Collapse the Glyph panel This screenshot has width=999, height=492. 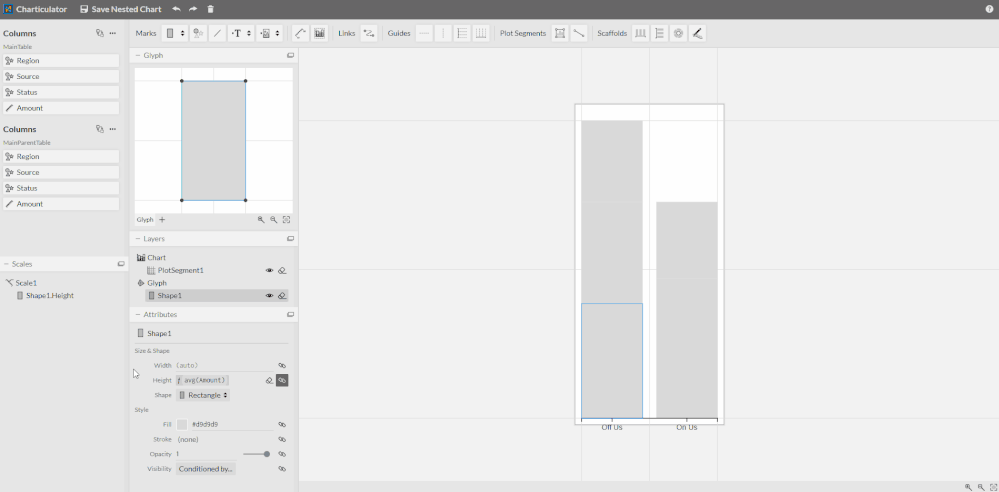click(138, 55)
